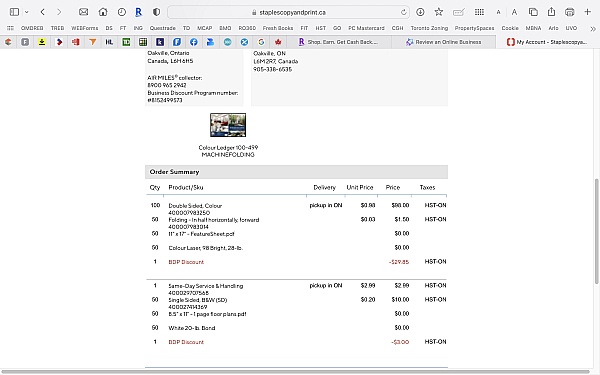Open the PropertySpaces bookmark
The height and width of the screenshot is (375, 600).
point(474,28)
